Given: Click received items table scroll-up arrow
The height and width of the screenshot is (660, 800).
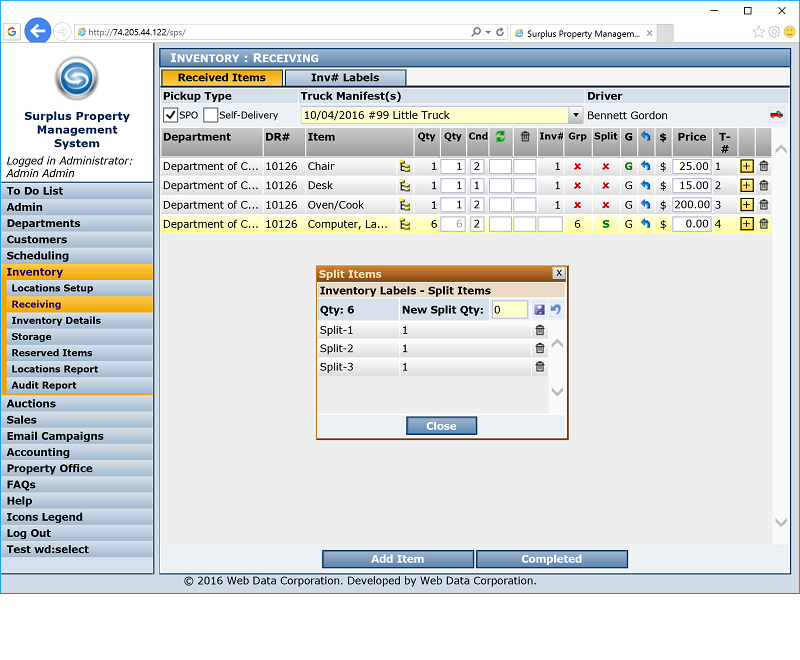Looking at the screenshot, I should (x=781, y=149).
